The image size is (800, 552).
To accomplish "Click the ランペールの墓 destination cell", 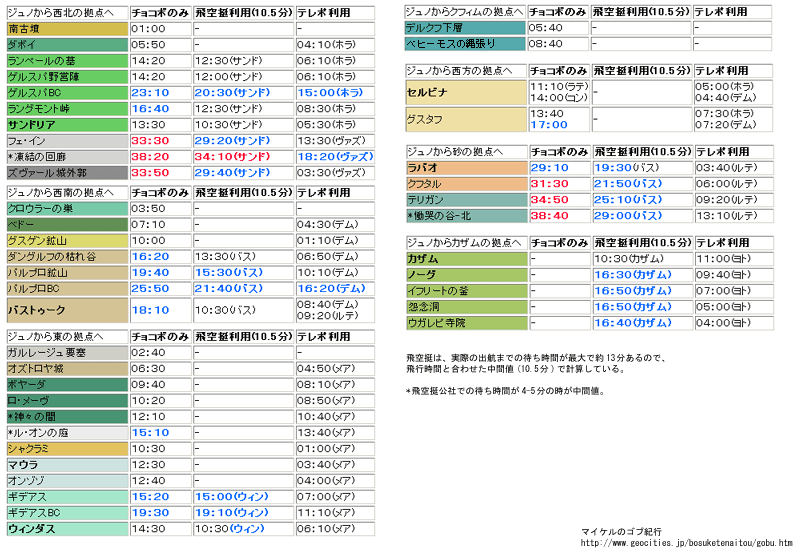I will pyautogui.click(x=67, y=61).
